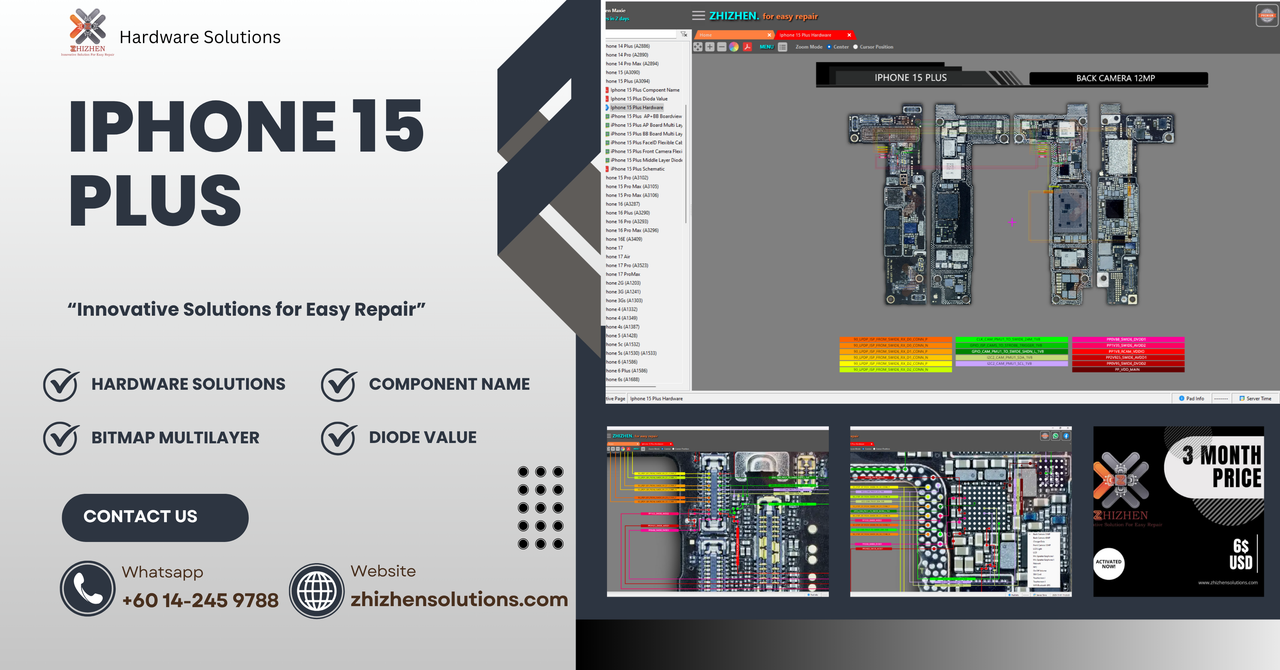The height and width of the screenshot is (670, 1280).
Task: Select the Cursor Position zoom mode radio
Action: 855,47
